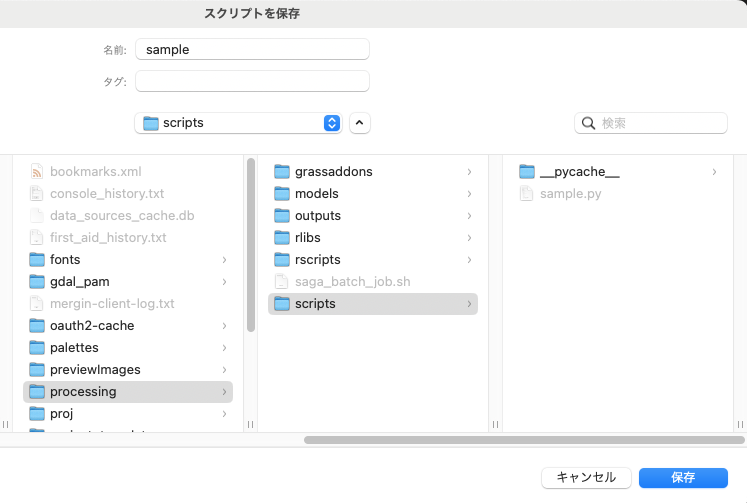The image size is (747, 503).
Task: Click the fonts folder icon
Action: click(37, 260)
